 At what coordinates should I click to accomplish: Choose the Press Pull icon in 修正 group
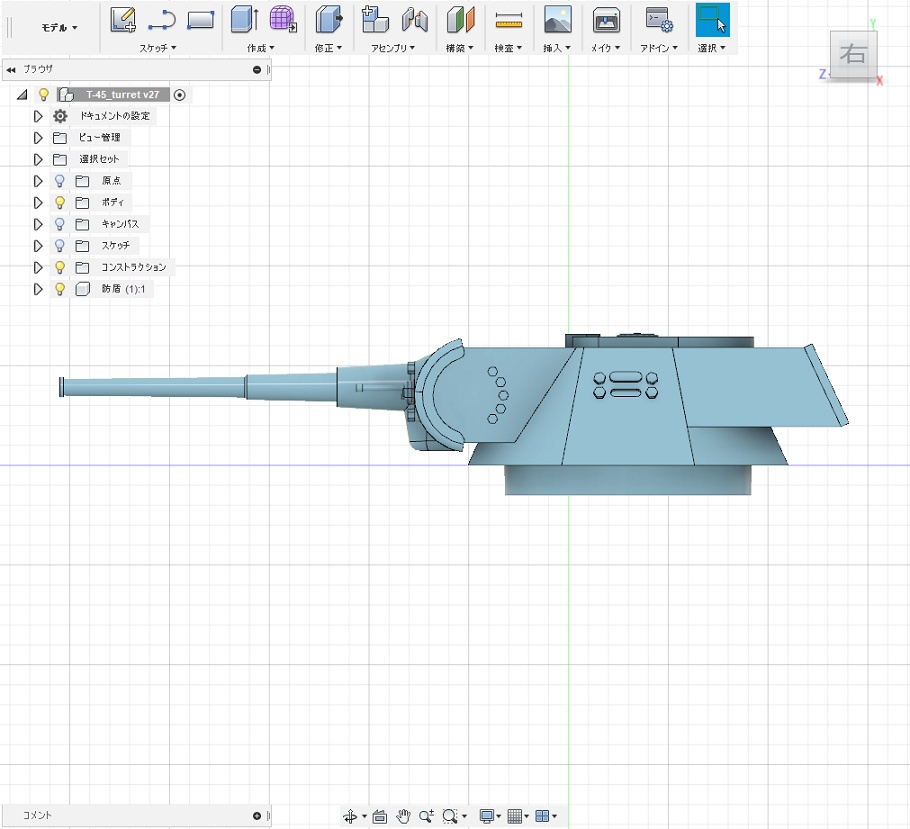click(328, 19)
